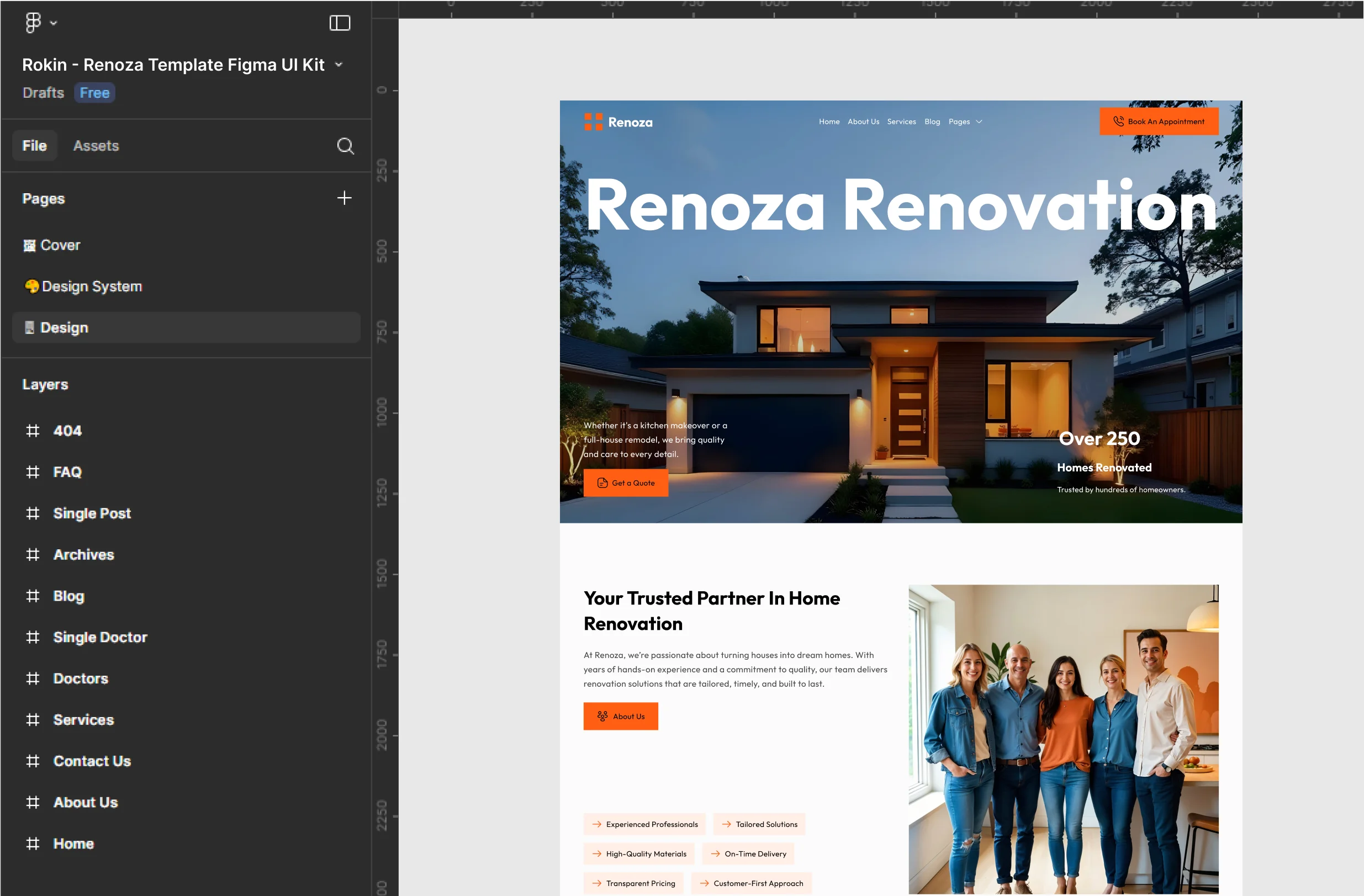This screenshot has width=1364, height=896.
Task: Click Services in the site navigation
Action: 901,121
